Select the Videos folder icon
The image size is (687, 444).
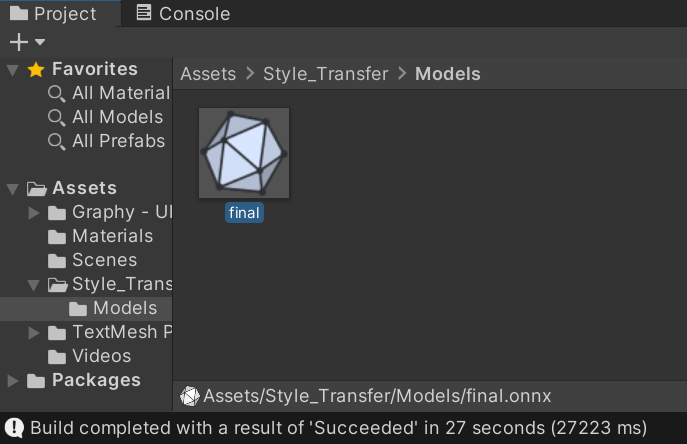(x=58, y=356)
